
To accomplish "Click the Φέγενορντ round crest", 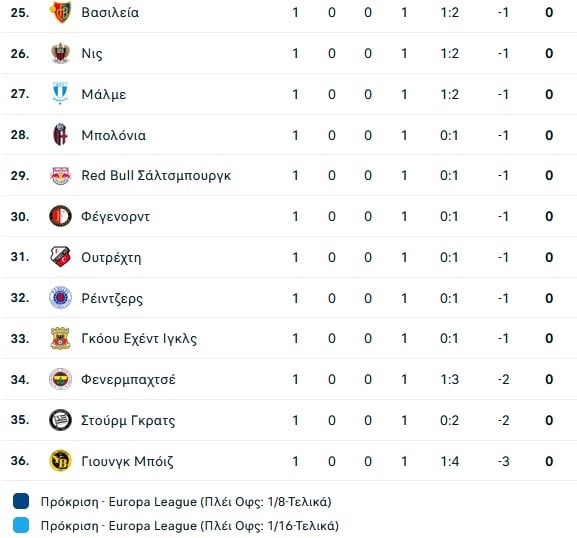I will pos(60,216).
